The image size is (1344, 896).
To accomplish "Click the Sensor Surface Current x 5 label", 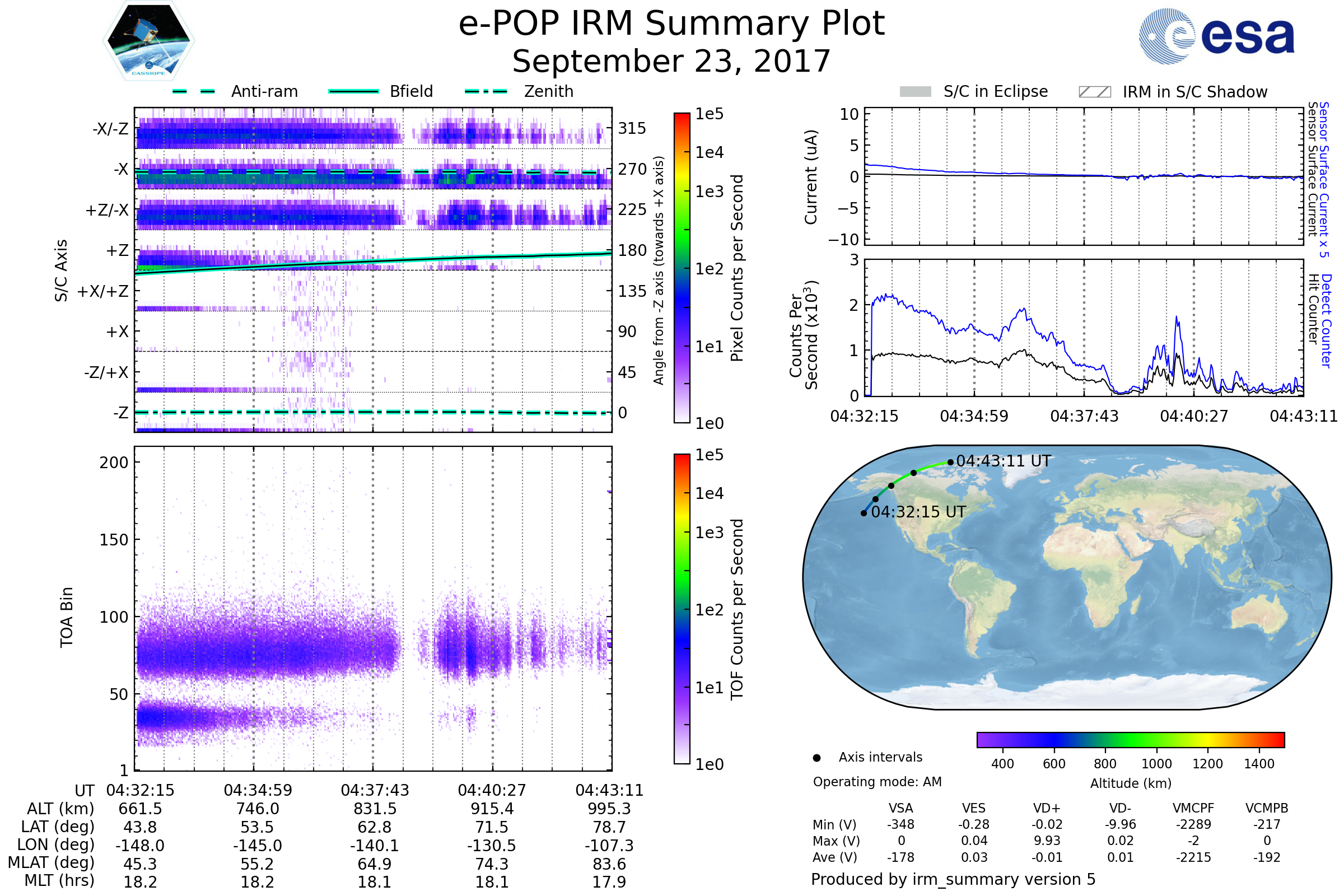I will coord(1323,179).
